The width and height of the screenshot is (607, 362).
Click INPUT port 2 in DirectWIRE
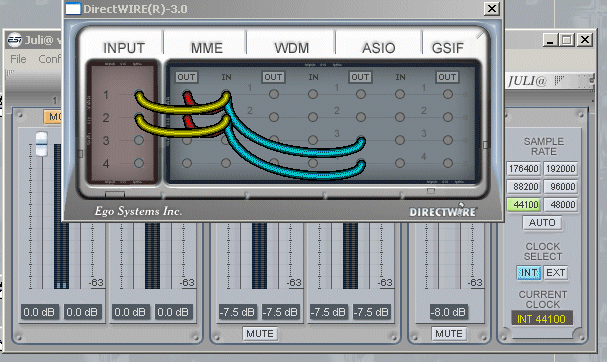click(x=139, y=117)
